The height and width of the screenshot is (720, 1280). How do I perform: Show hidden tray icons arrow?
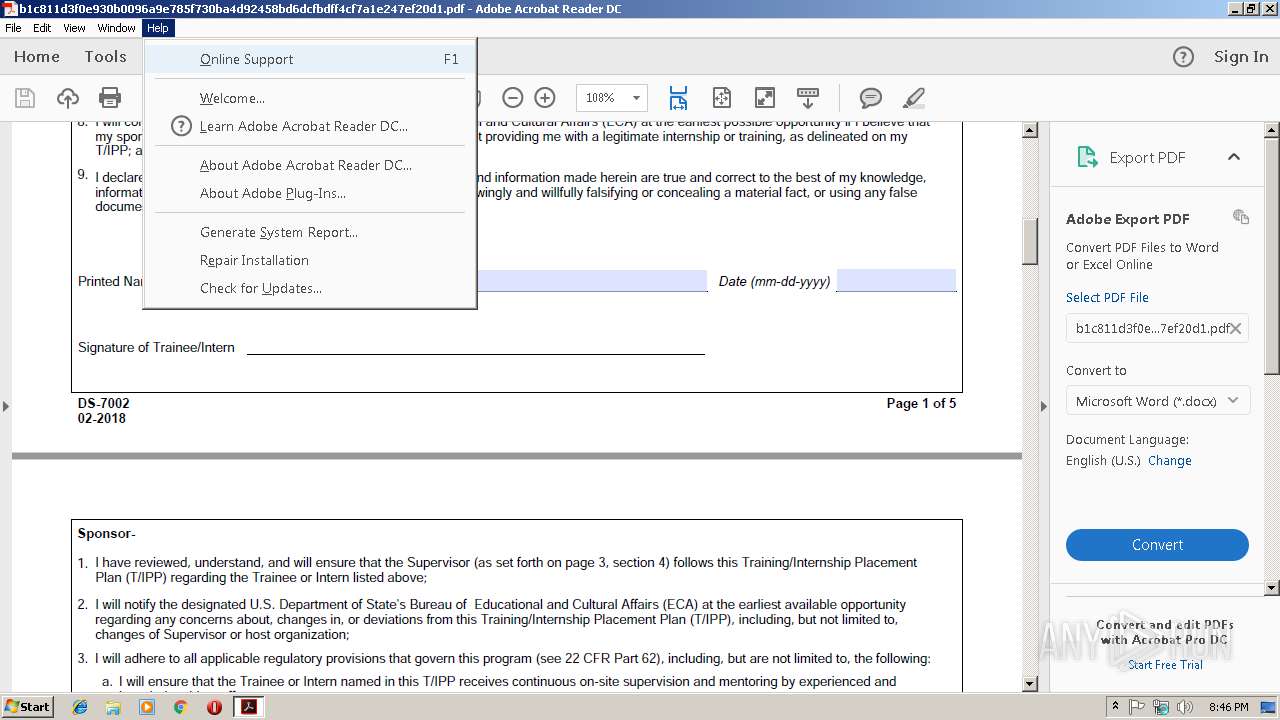1116,707
